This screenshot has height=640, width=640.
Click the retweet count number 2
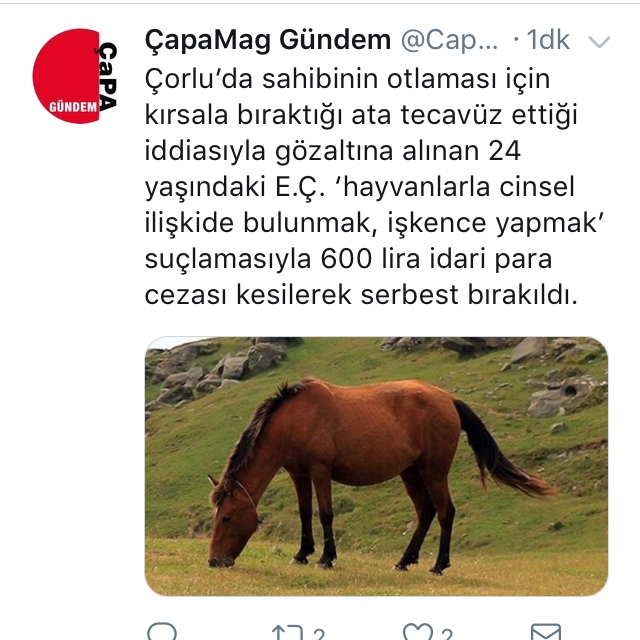point(319,634)
